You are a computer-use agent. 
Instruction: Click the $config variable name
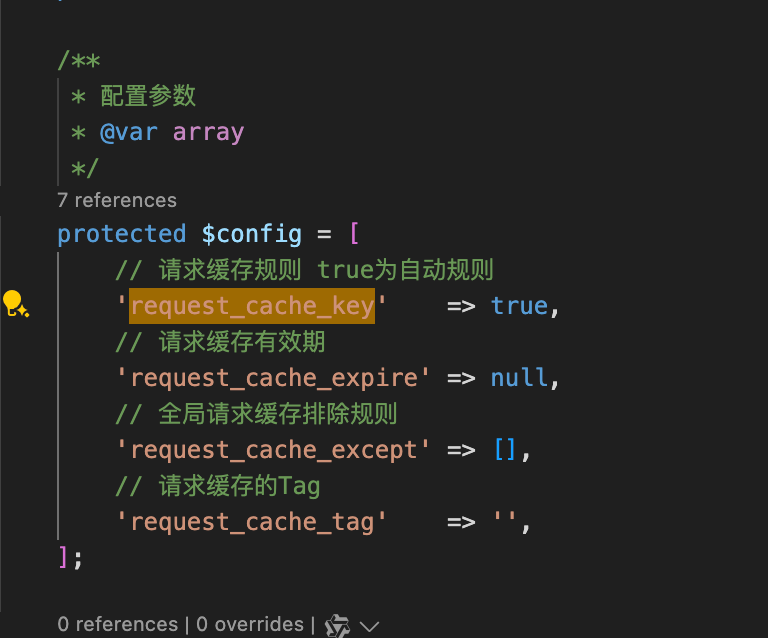pos(251,233)
